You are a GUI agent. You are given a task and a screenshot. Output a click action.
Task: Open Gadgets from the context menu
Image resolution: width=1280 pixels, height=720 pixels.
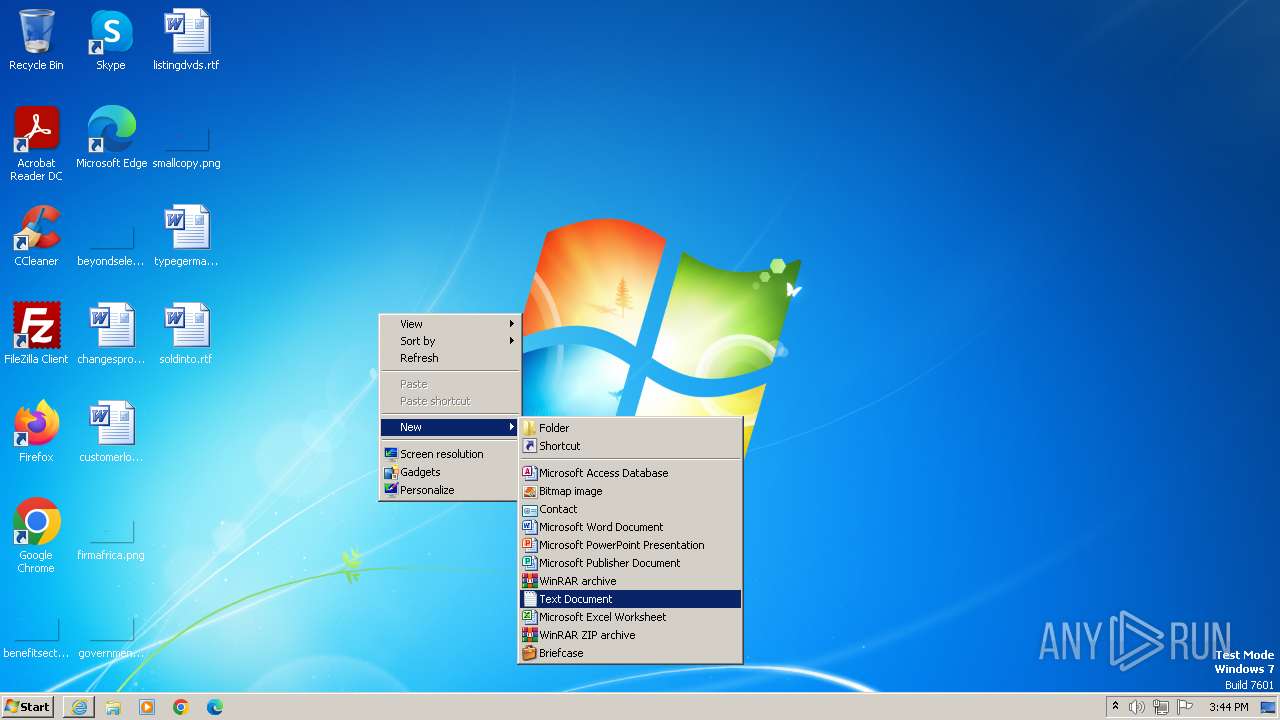pyautogui.click(x=450, y=472)
